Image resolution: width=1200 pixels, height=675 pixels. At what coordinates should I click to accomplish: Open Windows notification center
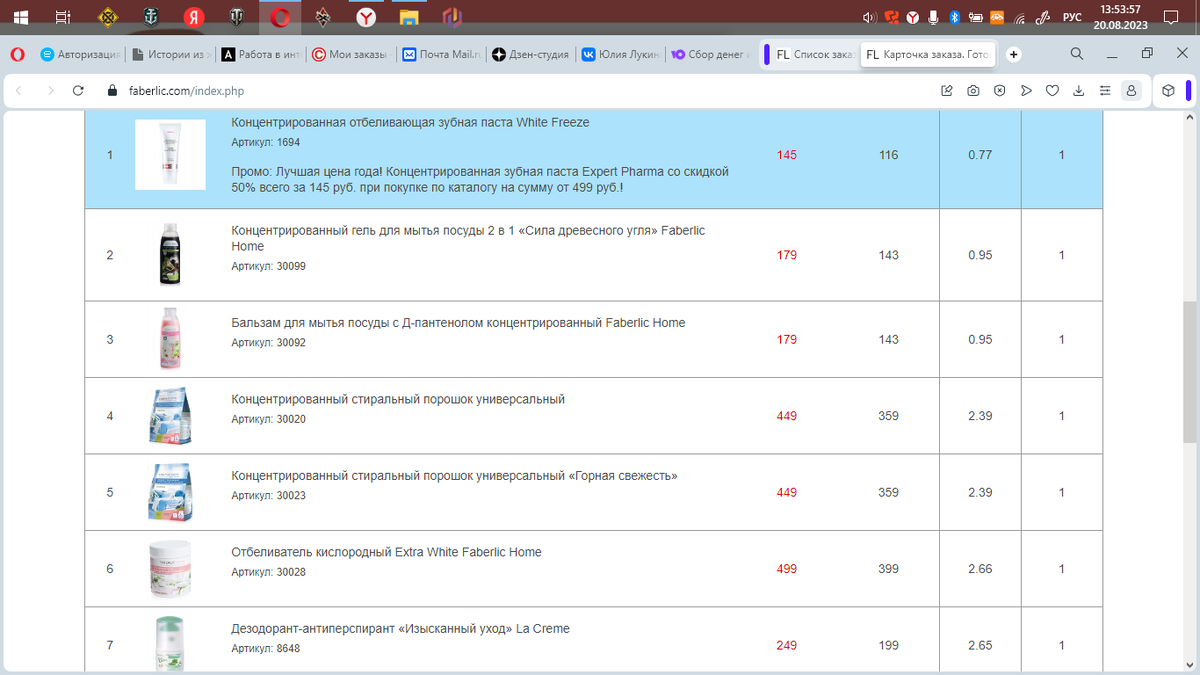(x=1171, y=17)
